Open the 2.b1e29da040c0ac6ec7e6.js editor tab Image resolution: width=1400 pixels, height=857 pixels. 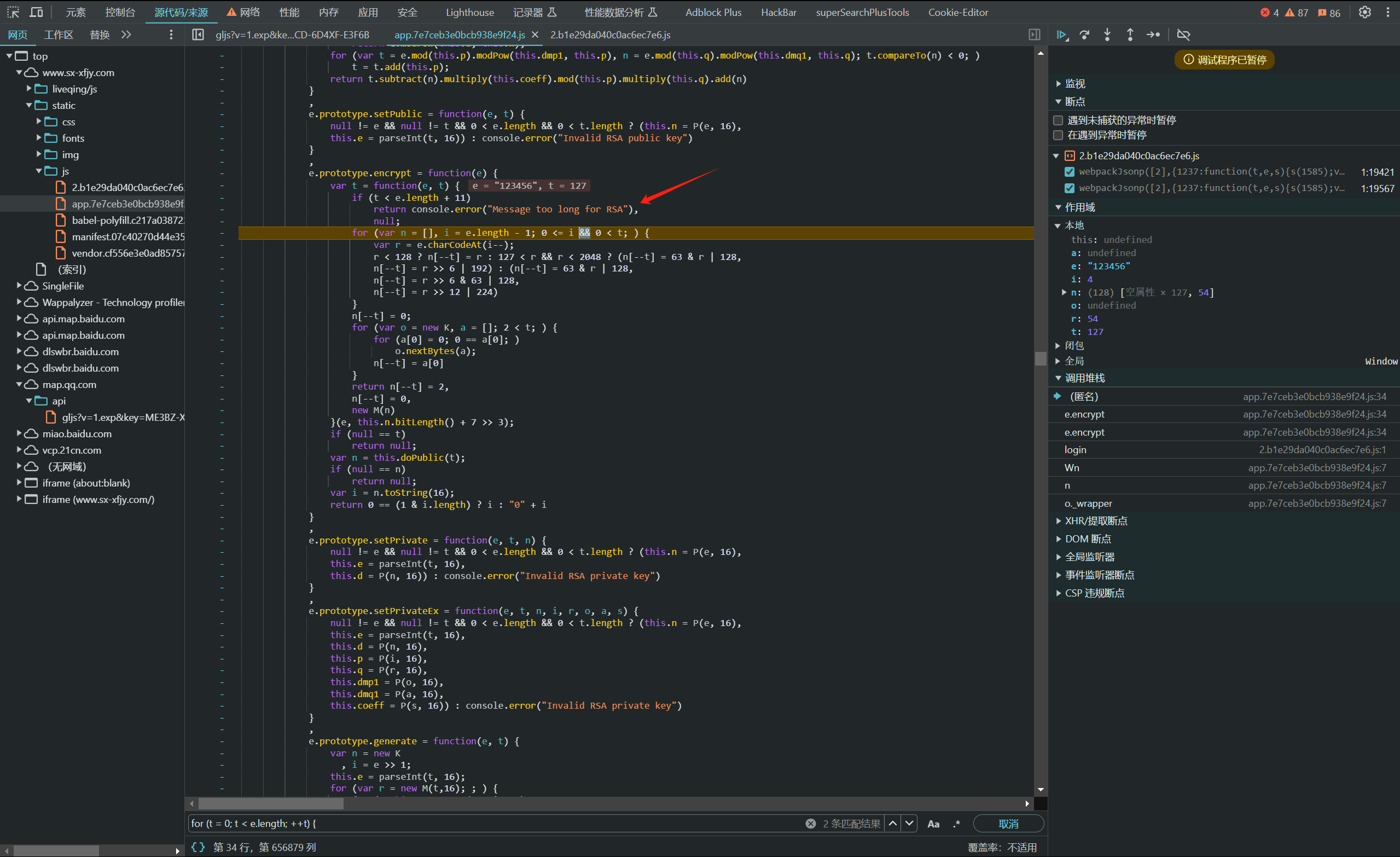coord(610,34)
